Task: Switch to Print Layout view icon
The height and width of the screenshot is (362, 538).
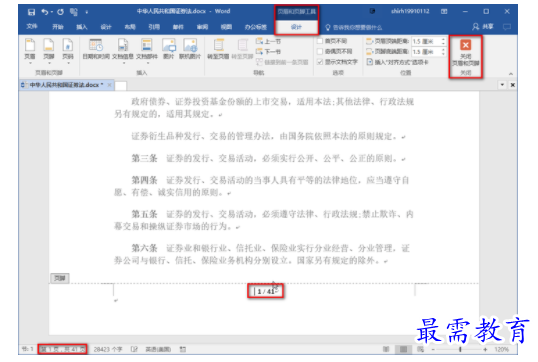Action: (404, 349)
